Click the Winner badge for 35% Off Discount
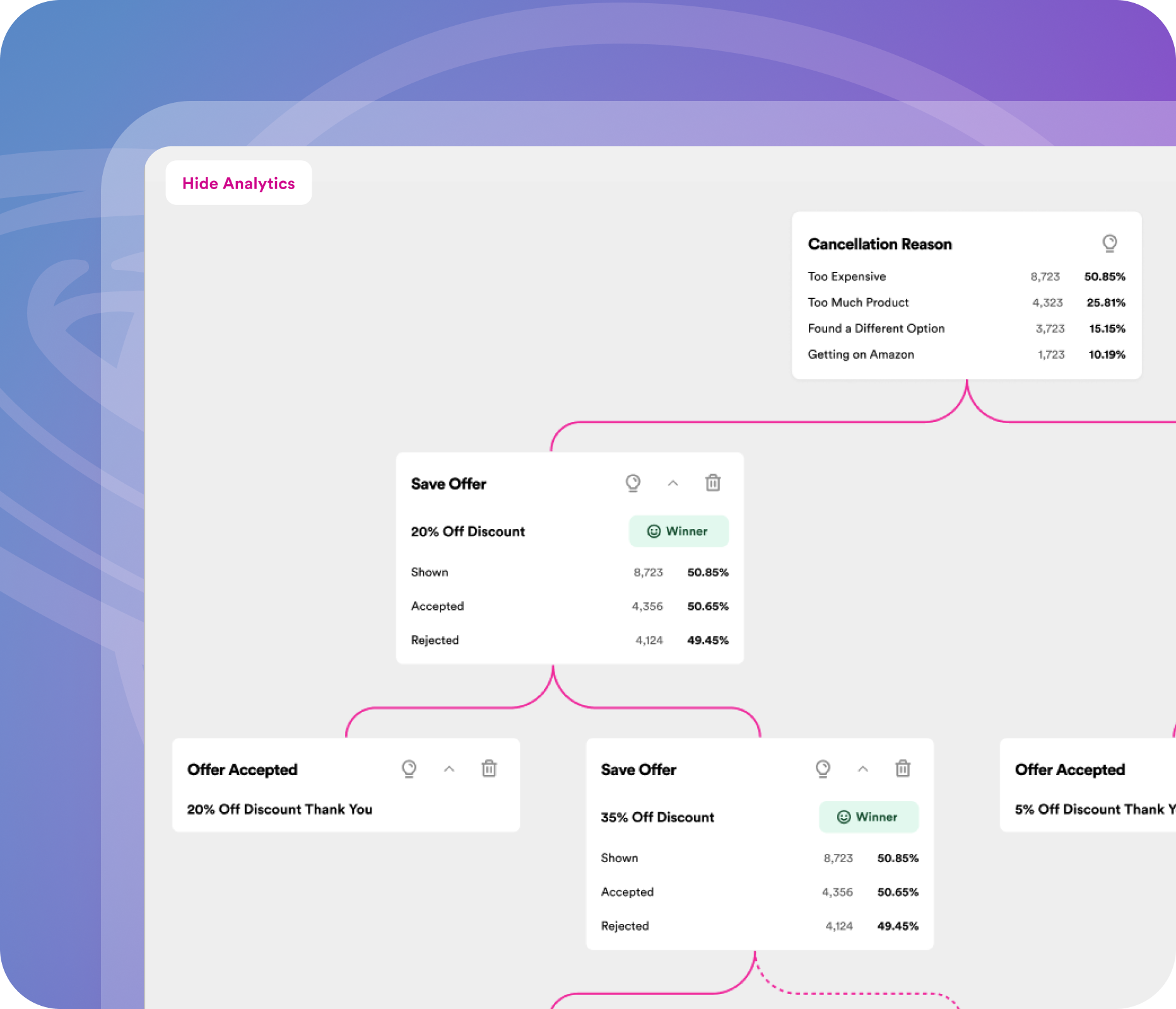Screen dimensions: 1176x1009 click(868, 817)
